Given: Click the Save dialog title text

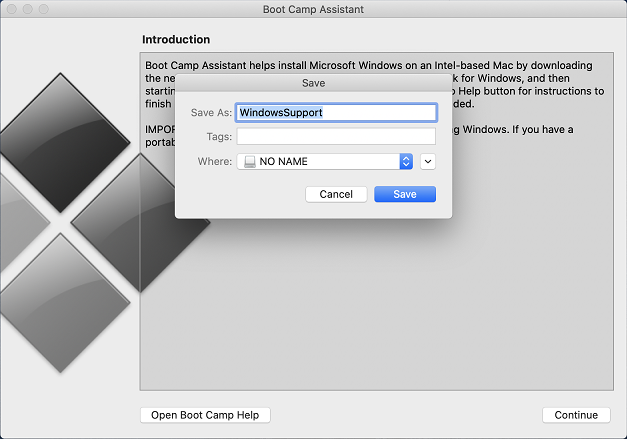Looking at the screenshot, I should coord(314,83).
